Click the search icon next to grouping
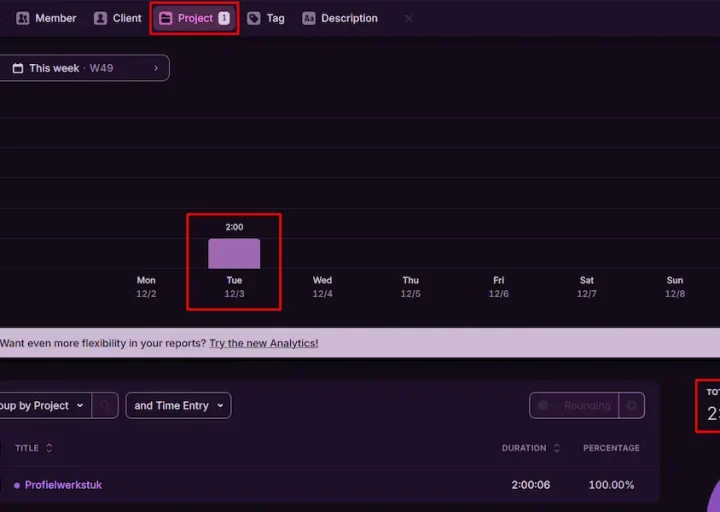The image size is (720, 512). pos(105,405)
